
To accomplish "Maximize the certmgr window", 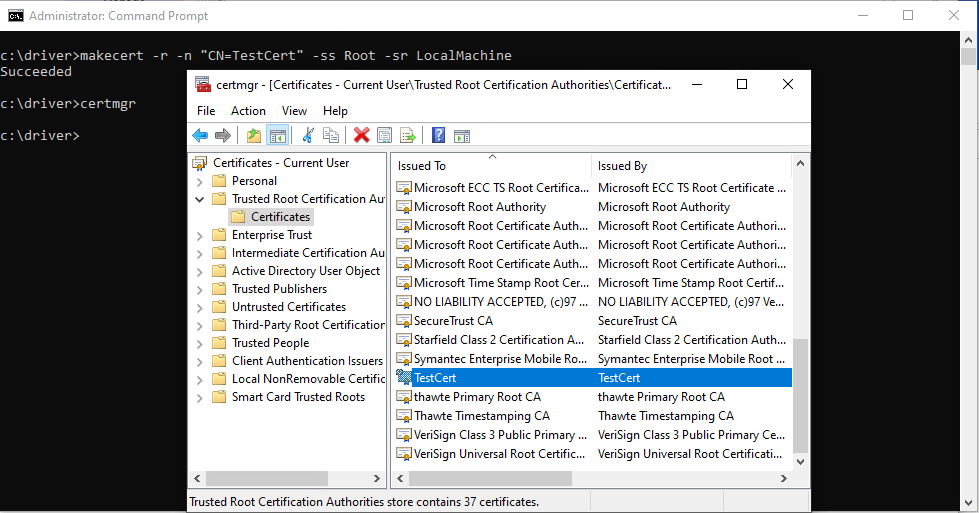I will click(742, 84).
